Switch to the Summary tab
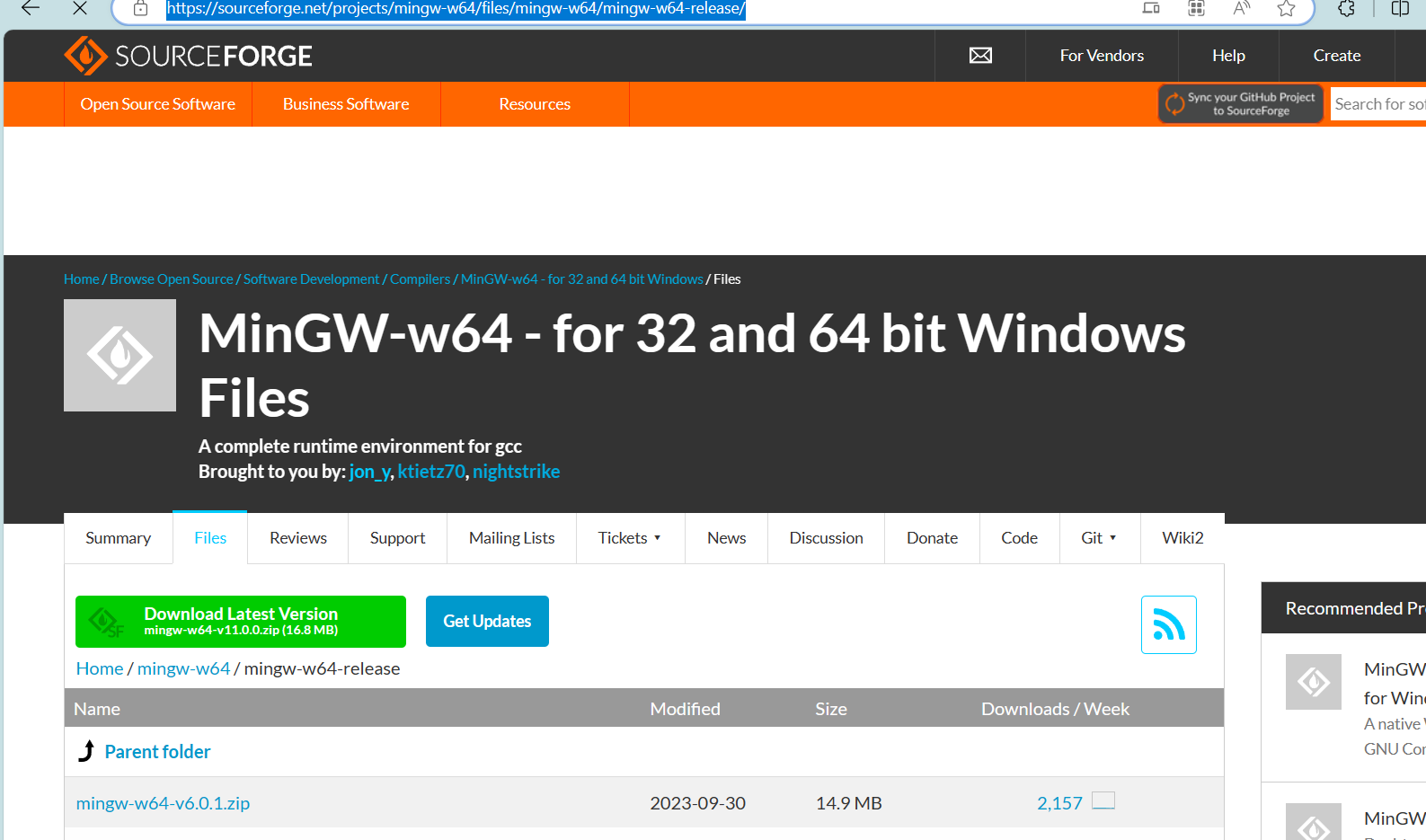 pos(119,538)
